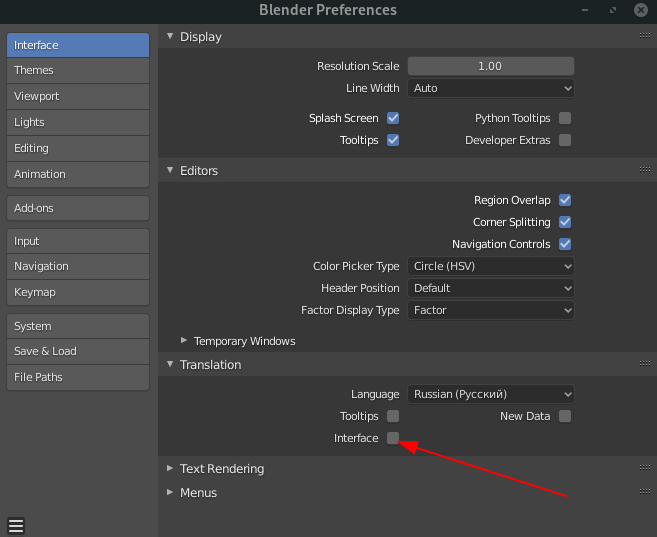Screen dimensions: 657x537
Task: Click the Resolution Scale slider field
Action: [x=491, y=66]
